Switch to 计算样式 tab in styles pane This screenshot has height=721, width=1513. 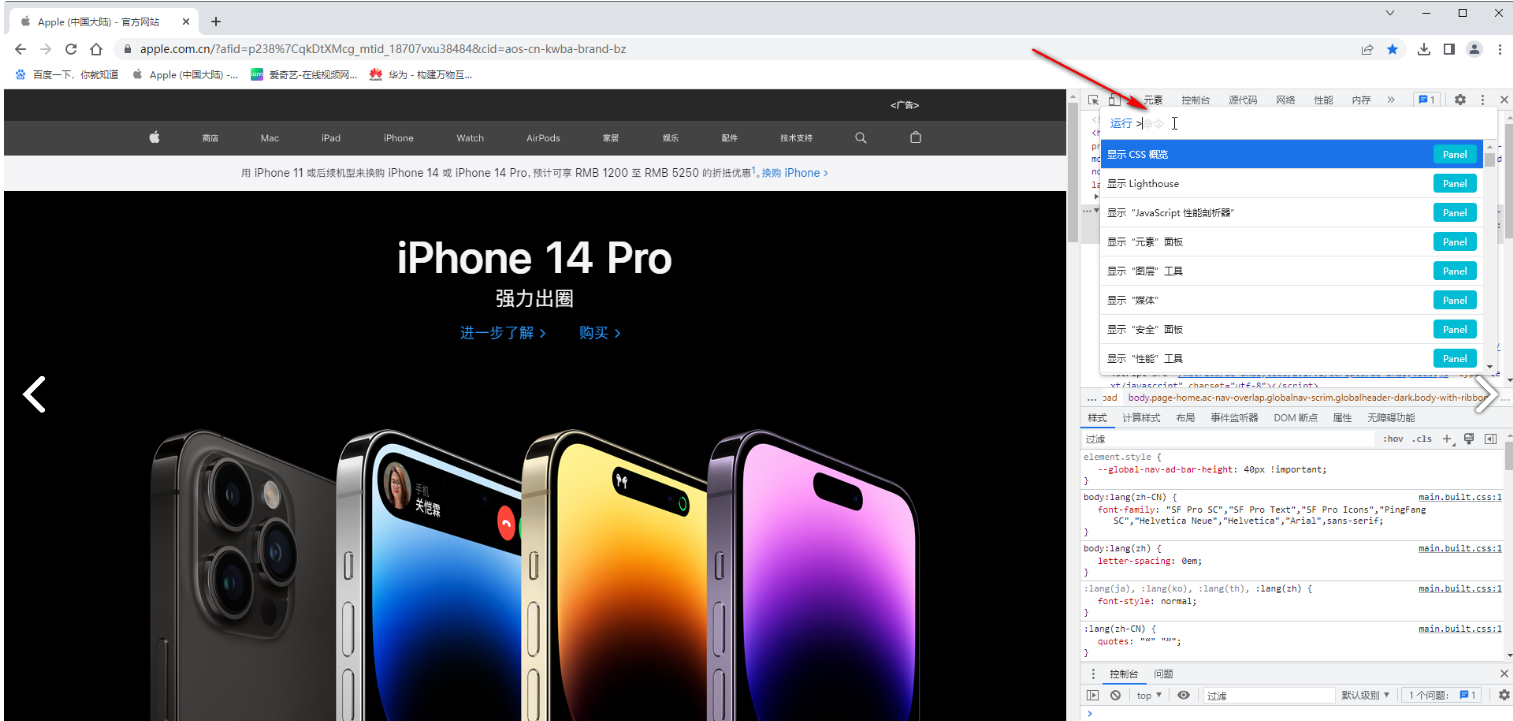(1141, 418)
